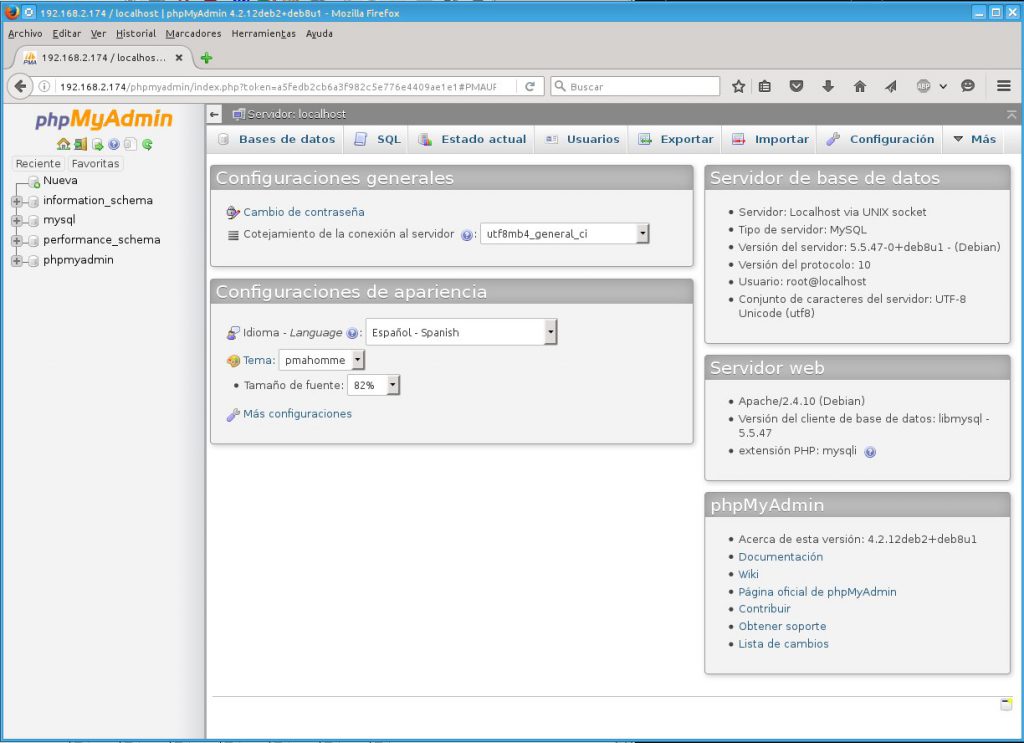
Task: Open phpMyAdmin documentation help icon in sidebar
Action: point(114,144)
